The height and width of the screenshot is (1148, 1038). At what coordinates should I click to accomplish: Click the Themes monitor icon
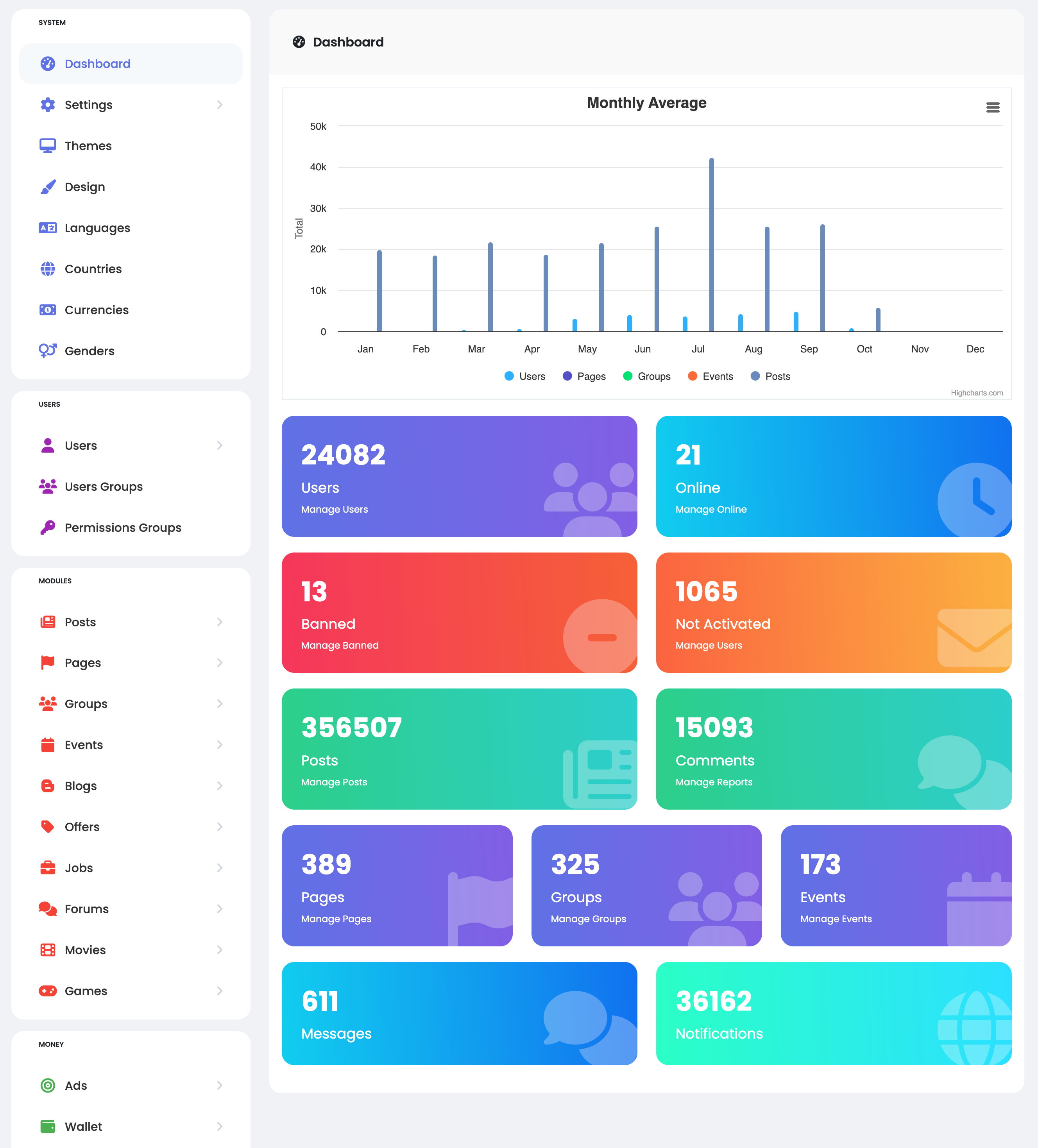click(48, 146)
